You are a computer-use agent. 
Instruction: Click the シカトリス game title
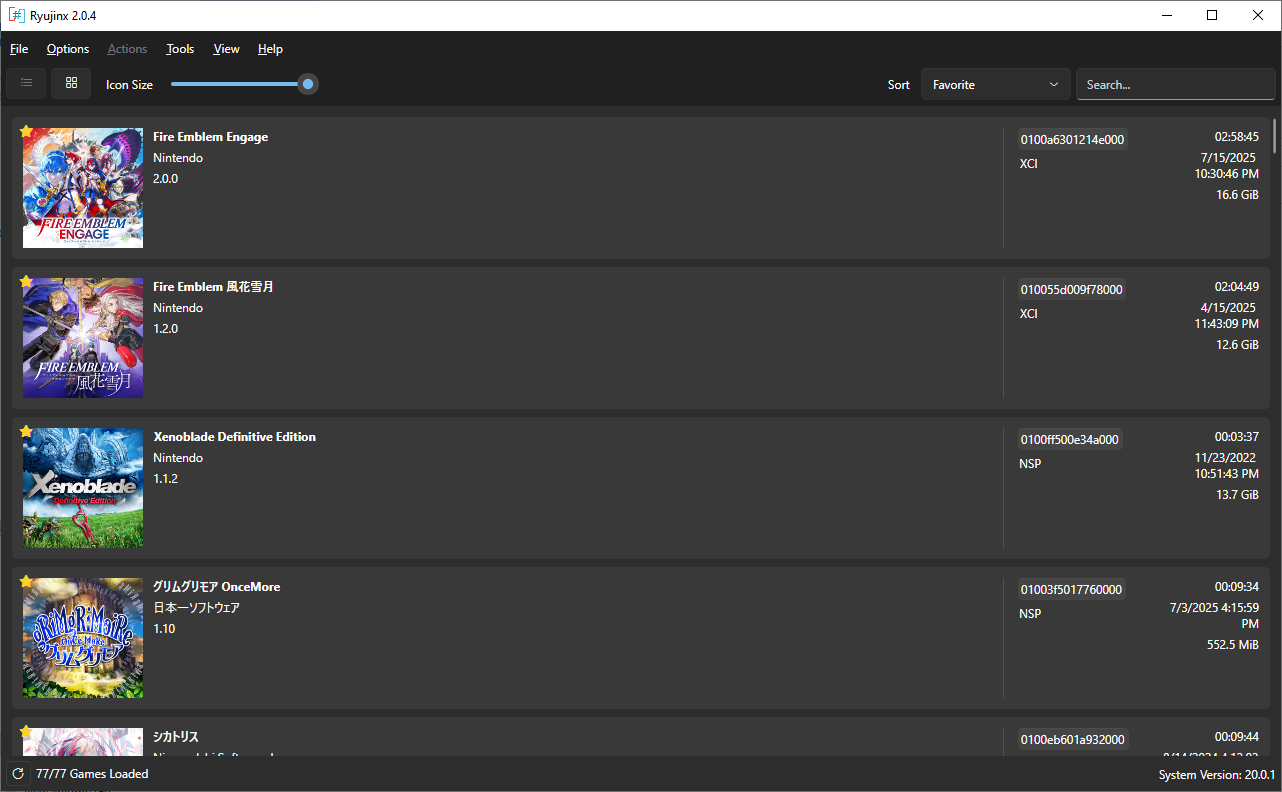coord(176,737)
